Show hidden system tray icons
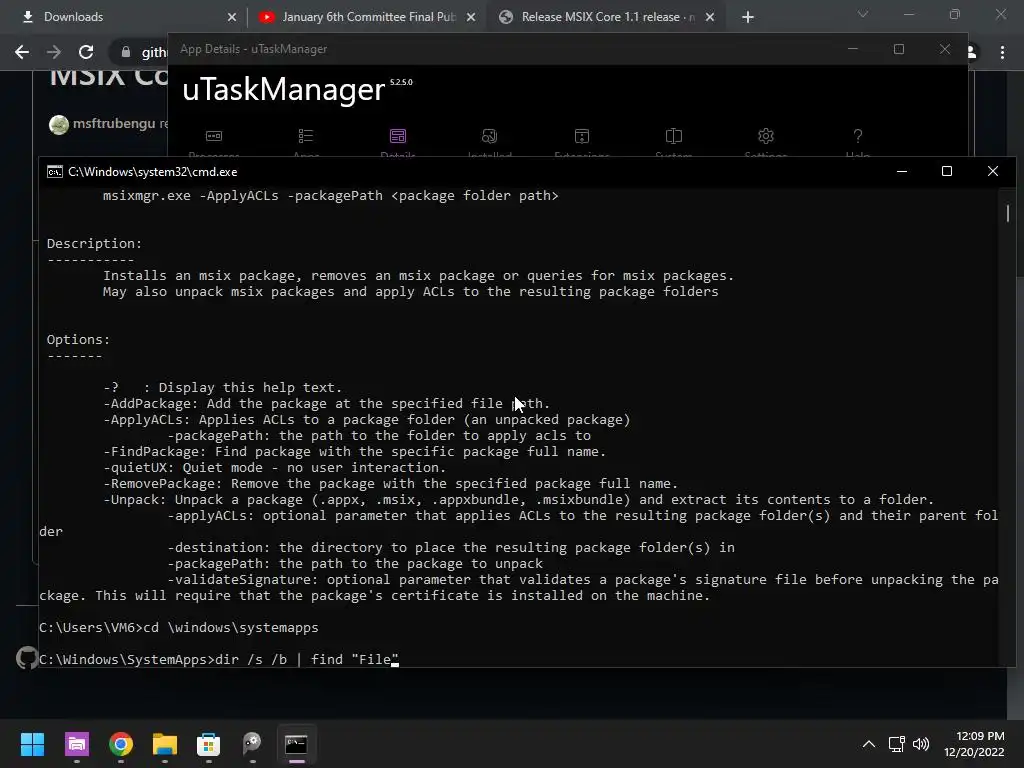 click(869, 744)
